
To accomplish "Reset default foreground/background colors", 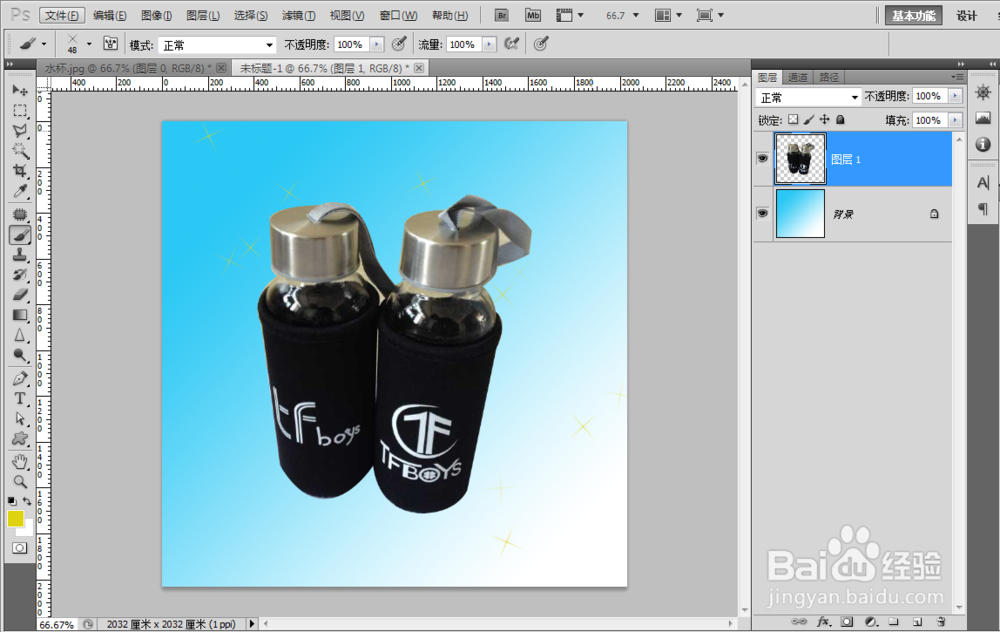I will (12, 501).
